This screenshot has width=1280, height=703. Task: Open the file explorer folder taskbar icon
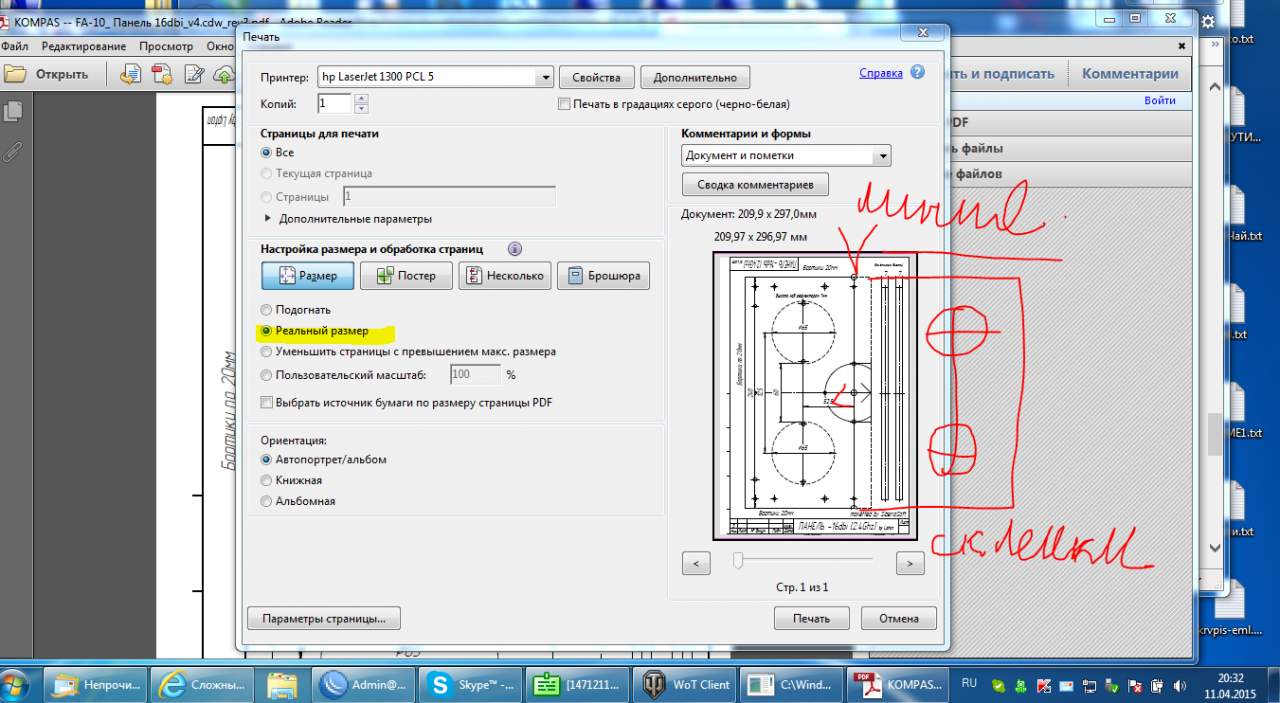[x=283, y=685]
